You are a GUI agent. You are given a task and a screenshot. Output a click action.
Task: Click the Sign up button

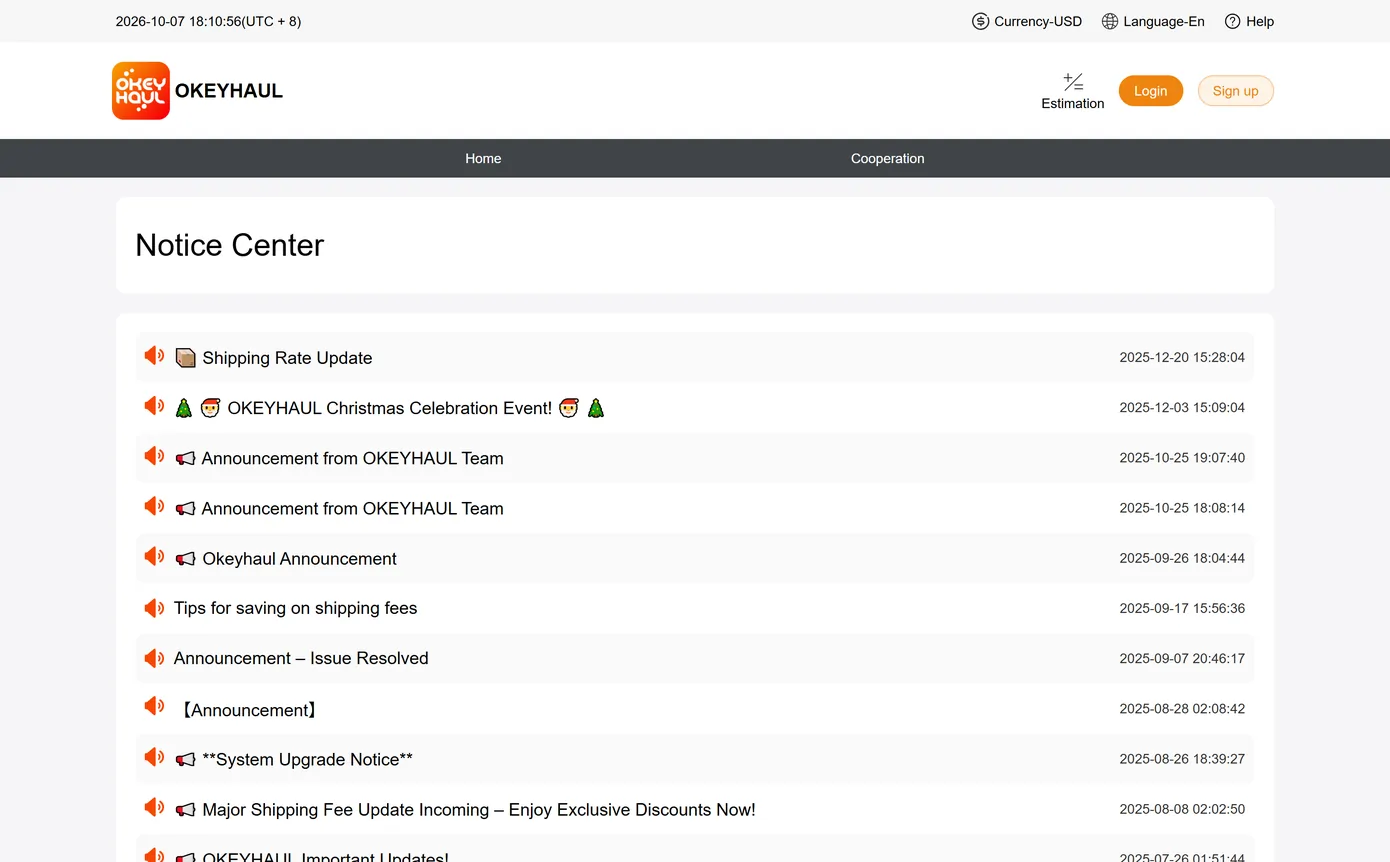[1236, 91]
